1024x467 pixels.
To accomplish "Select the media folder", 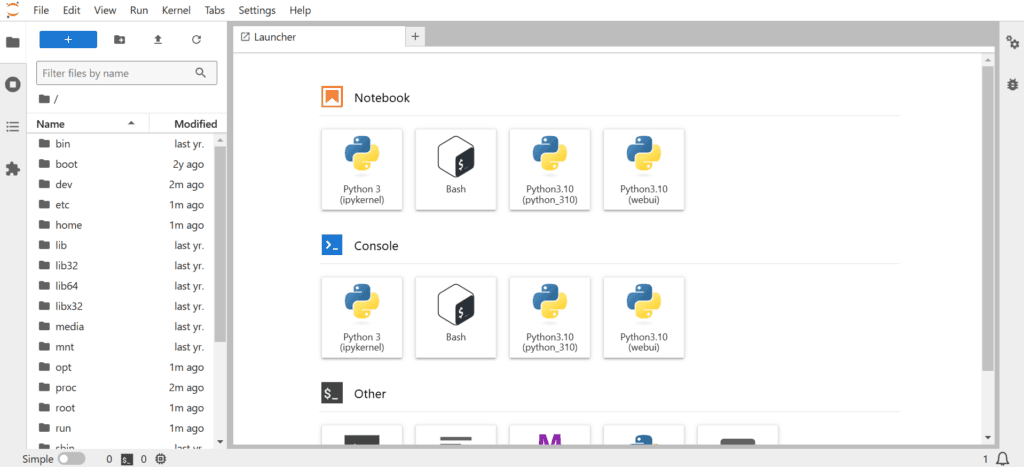I will (121, 326).
